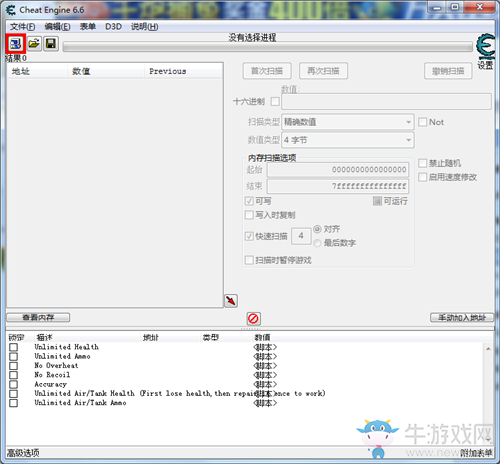Click the Previous column header
This screenshot has height=464, width=500.
point(184,71)
